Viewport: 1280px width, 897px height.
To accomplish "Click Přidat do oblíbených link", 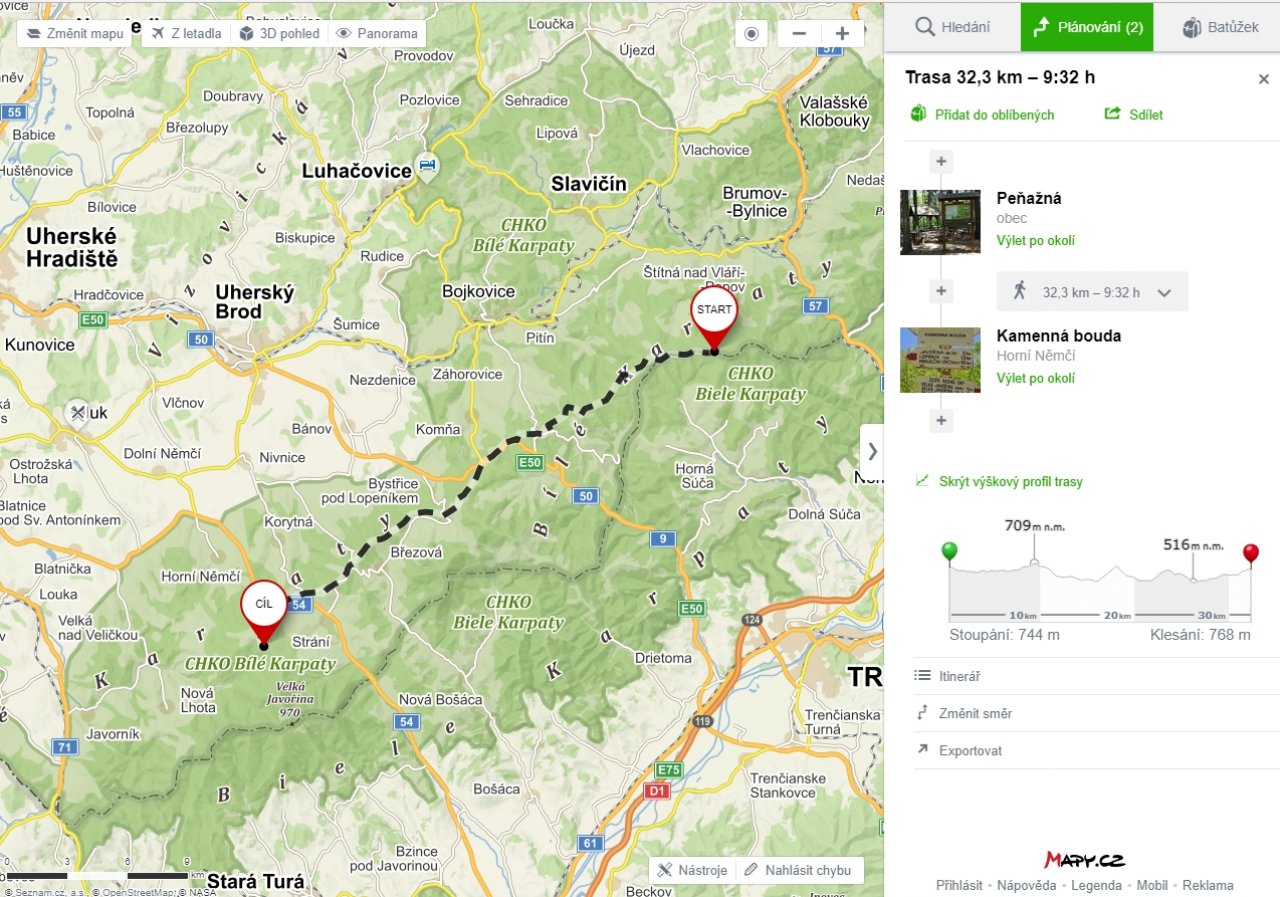I will (x=982, y=115).
